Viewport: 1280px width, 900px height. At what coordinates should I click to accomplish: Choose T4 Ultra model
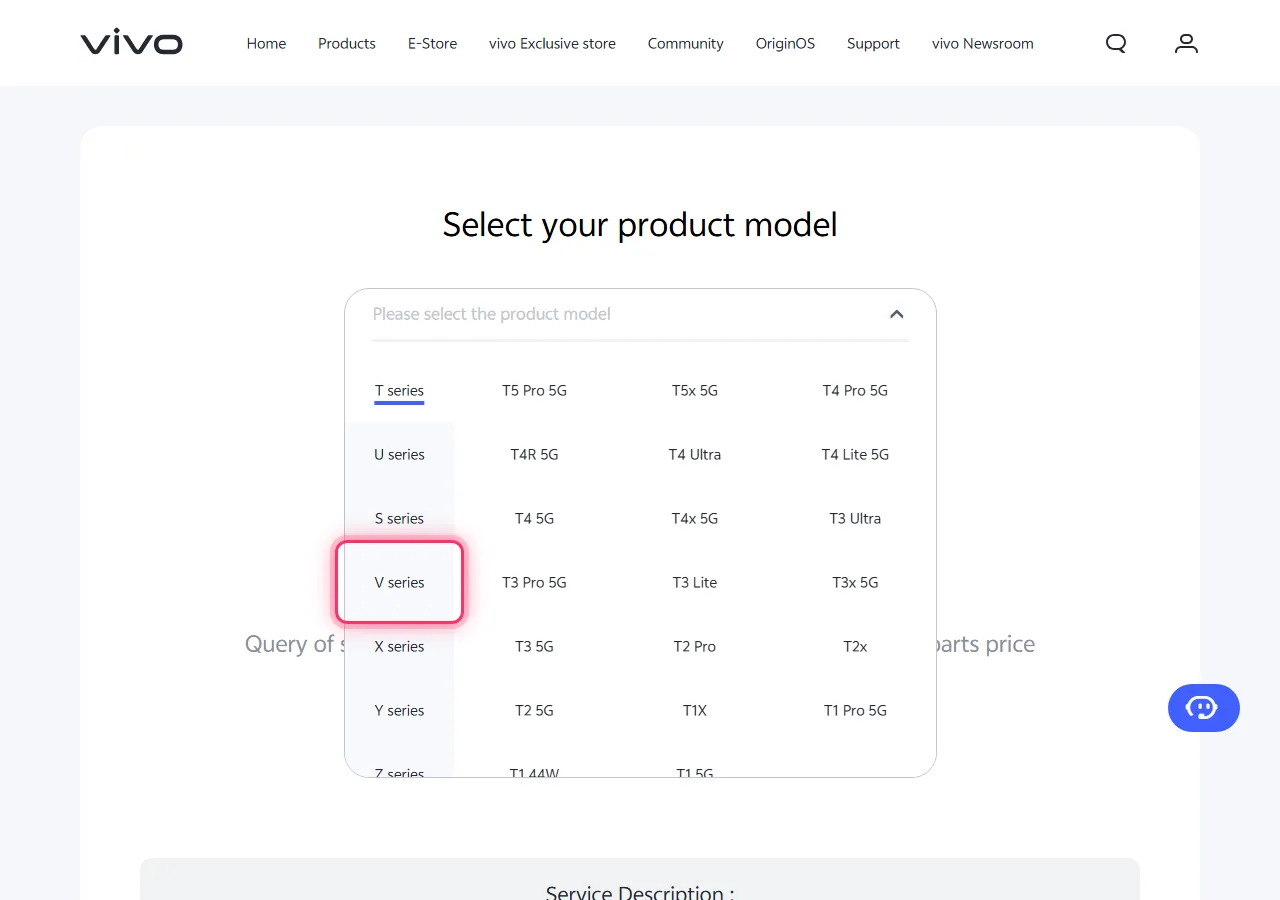point(695,454)
